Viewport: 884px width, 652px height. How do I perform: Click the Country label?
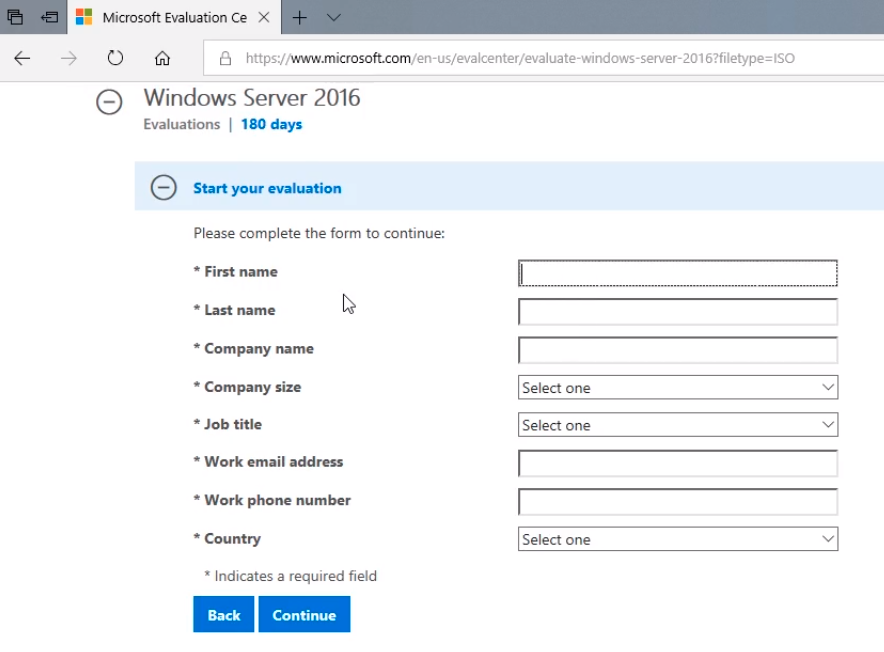pyautogui.click(x=232, y=539)
